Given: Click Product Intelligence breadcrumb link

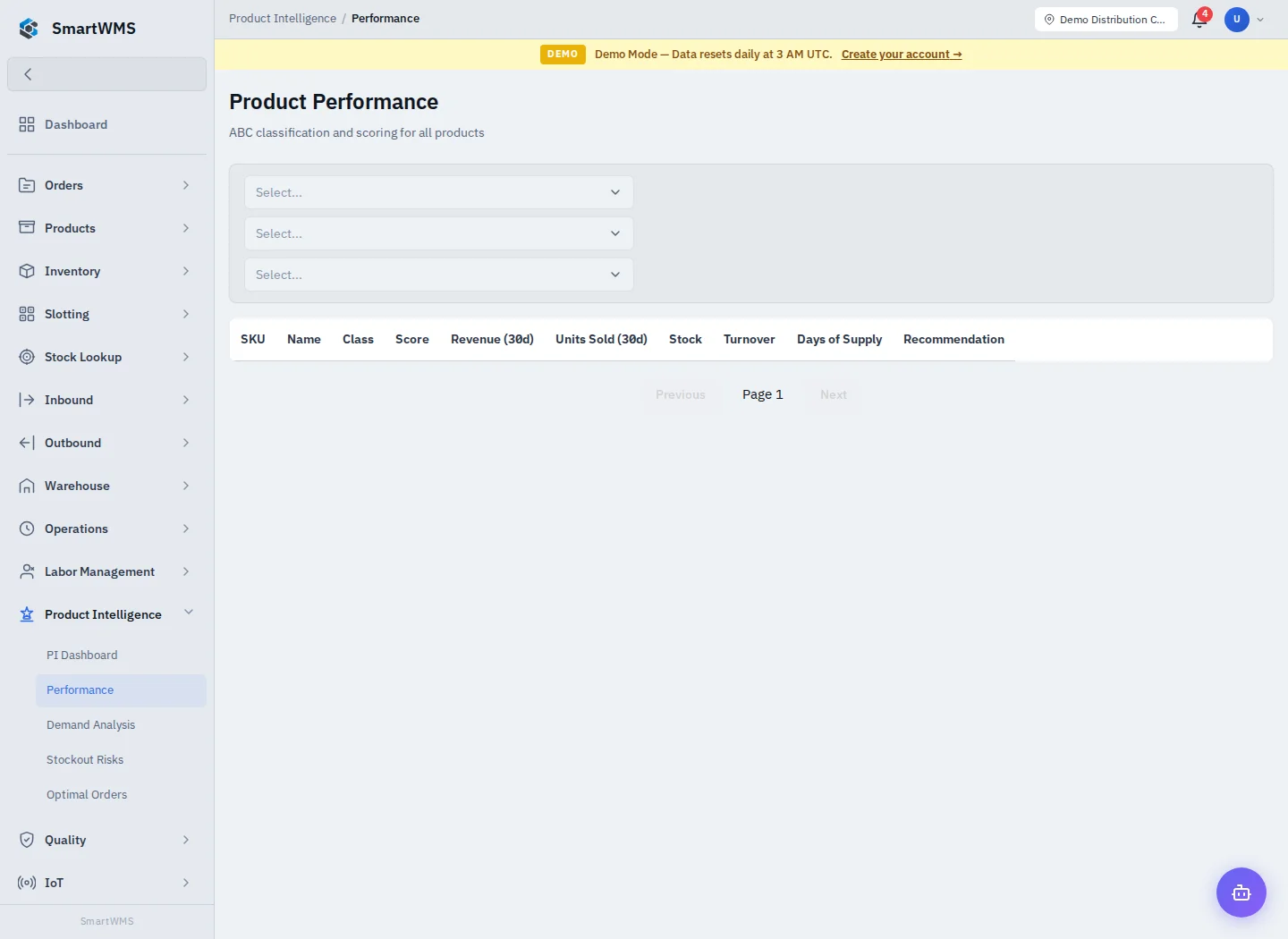Looking at the screenshot, I should [283, 18].
